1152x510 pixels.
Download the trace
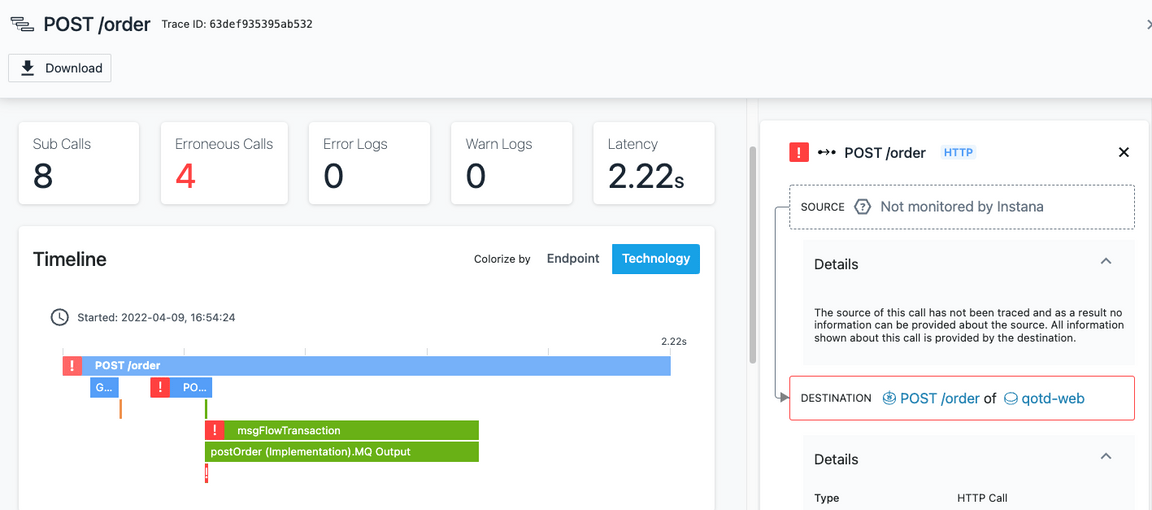pyautogui.click(x=60, y=68)
